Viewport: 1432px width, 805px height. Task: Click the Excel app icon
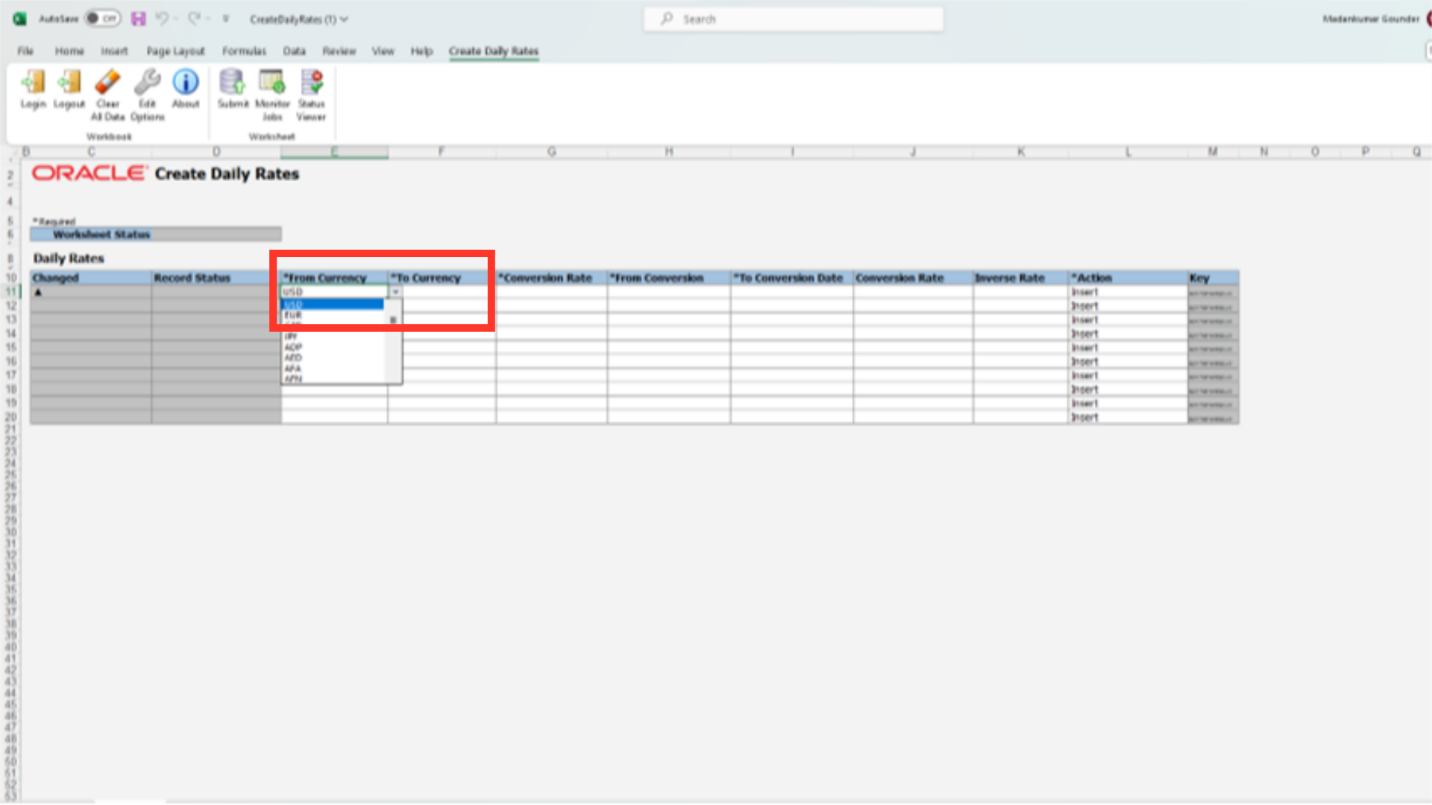[19, 19]
